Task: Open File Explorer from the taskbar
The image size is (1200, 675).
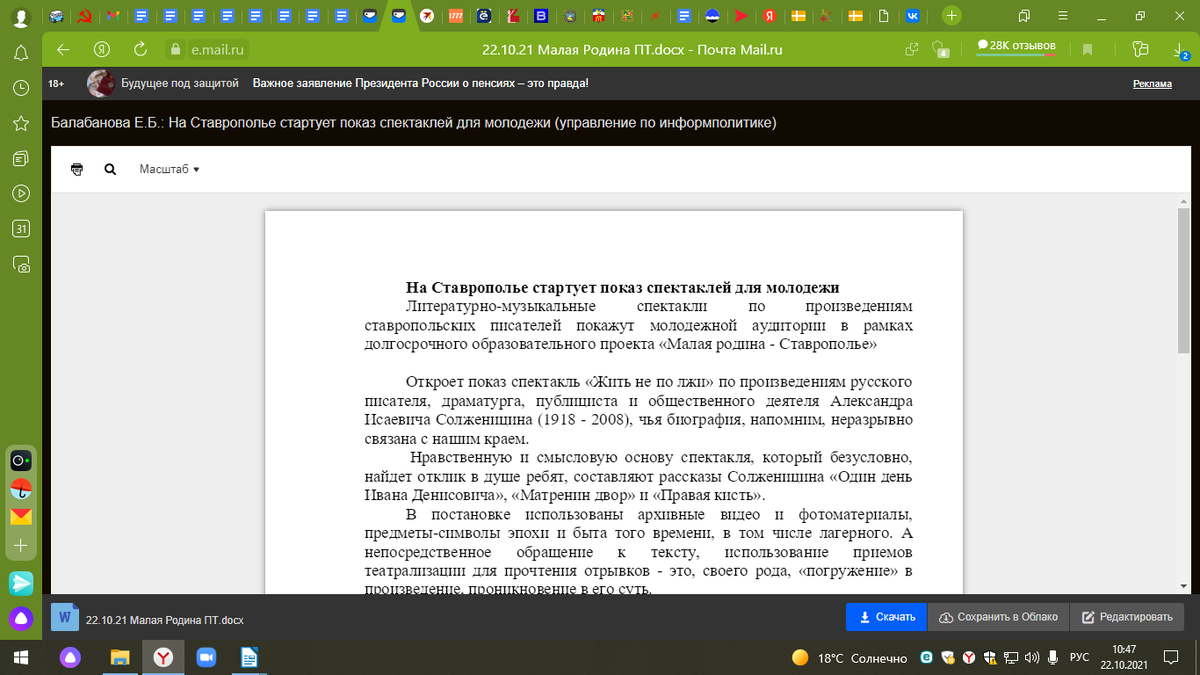Action: coord(120,657)
